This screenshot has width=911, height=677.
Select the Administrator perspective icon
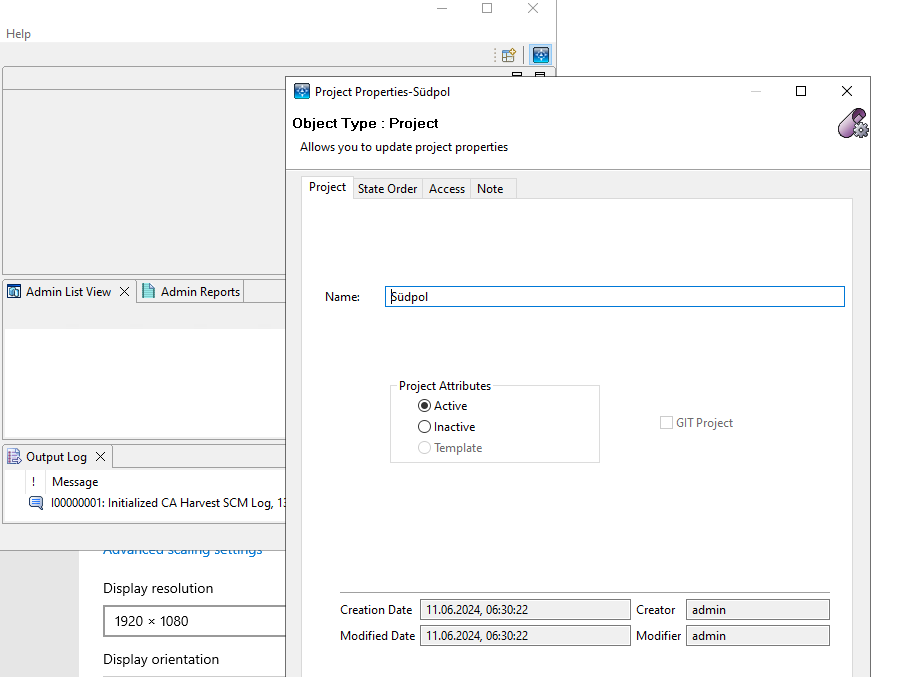click(x=540, y=55)
